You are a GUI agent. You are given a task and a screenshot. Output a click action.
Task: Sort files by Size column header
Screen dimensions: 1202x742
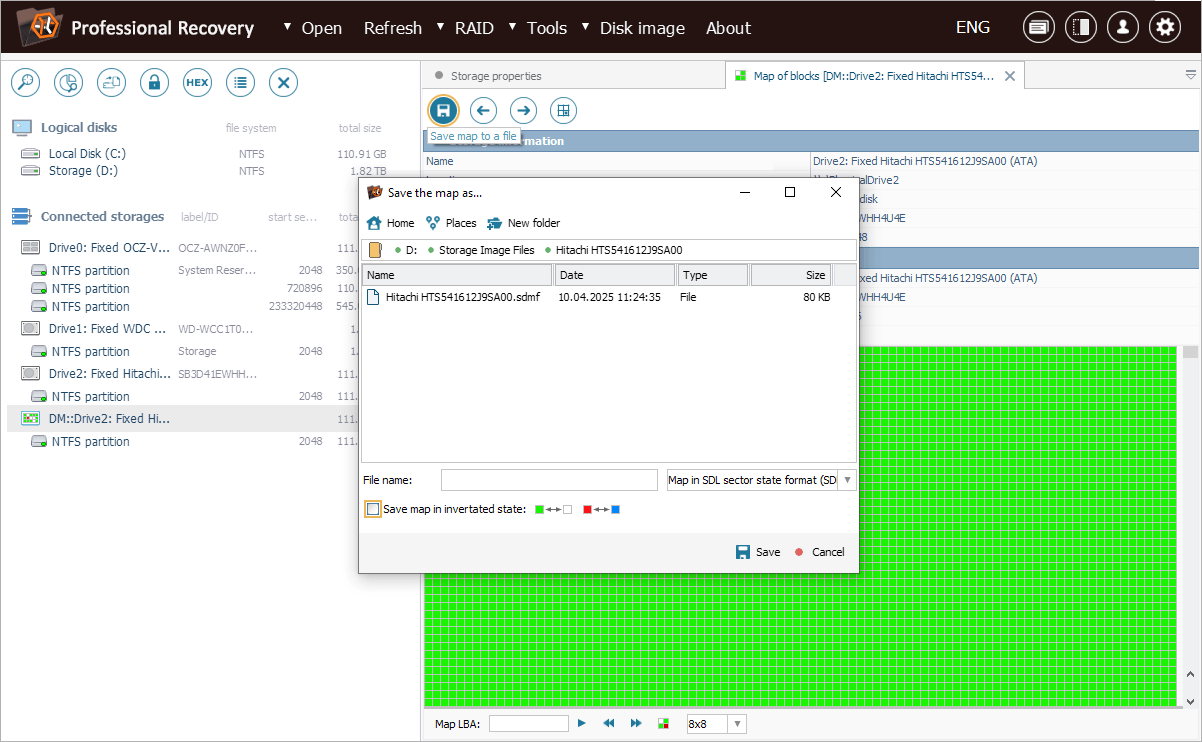[791, 275]
